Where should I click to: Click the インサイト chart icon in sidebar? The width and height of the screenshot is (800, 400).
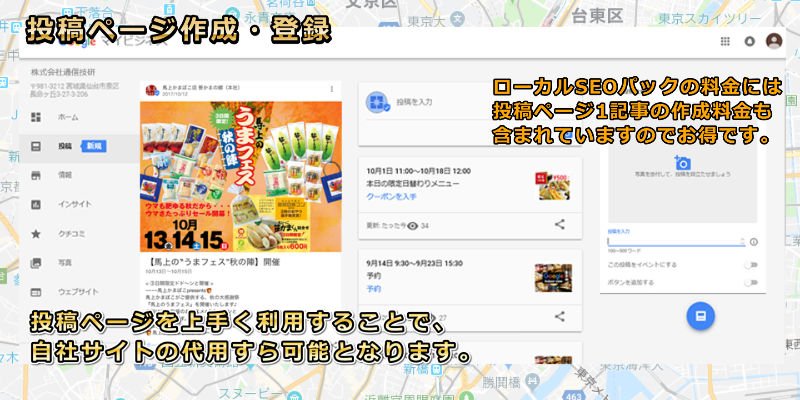(36, 204)
